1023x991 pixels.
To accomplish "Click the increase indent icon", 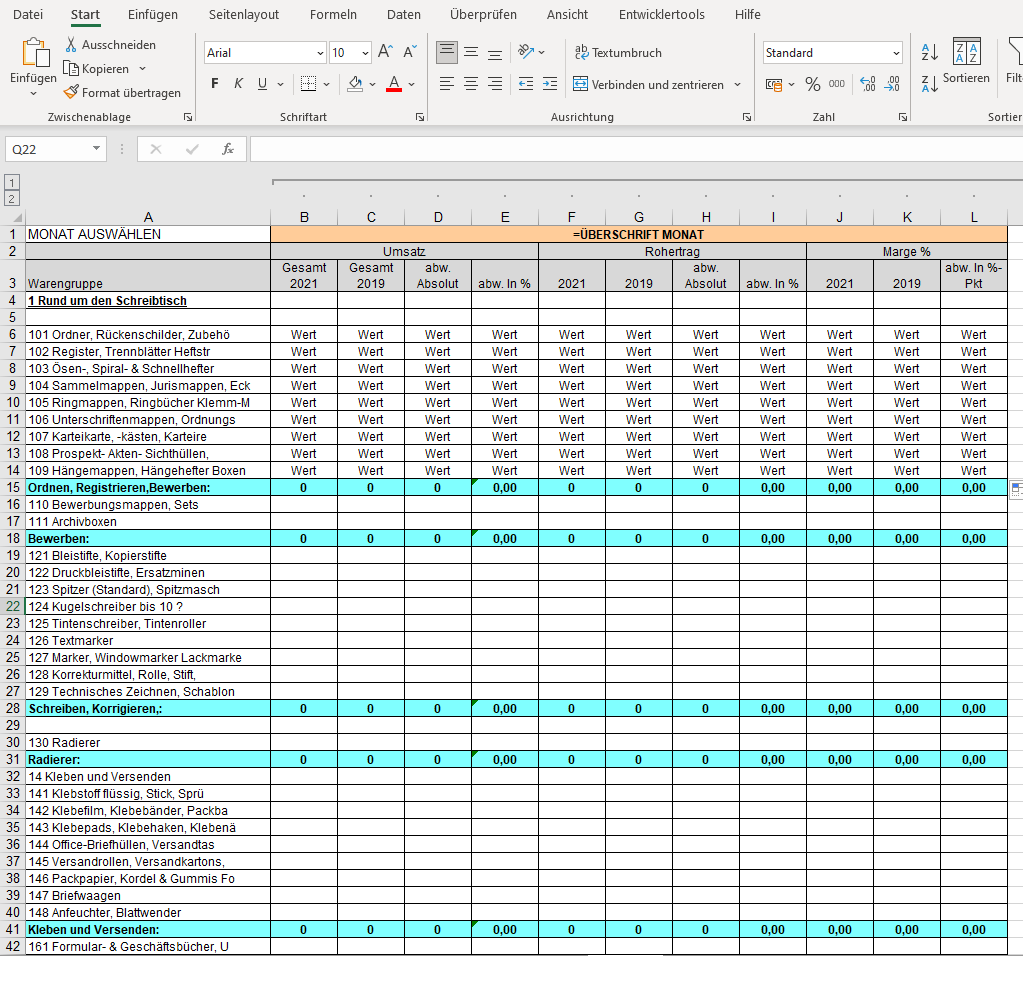I will pyautogui.click(x=550, y=84).
